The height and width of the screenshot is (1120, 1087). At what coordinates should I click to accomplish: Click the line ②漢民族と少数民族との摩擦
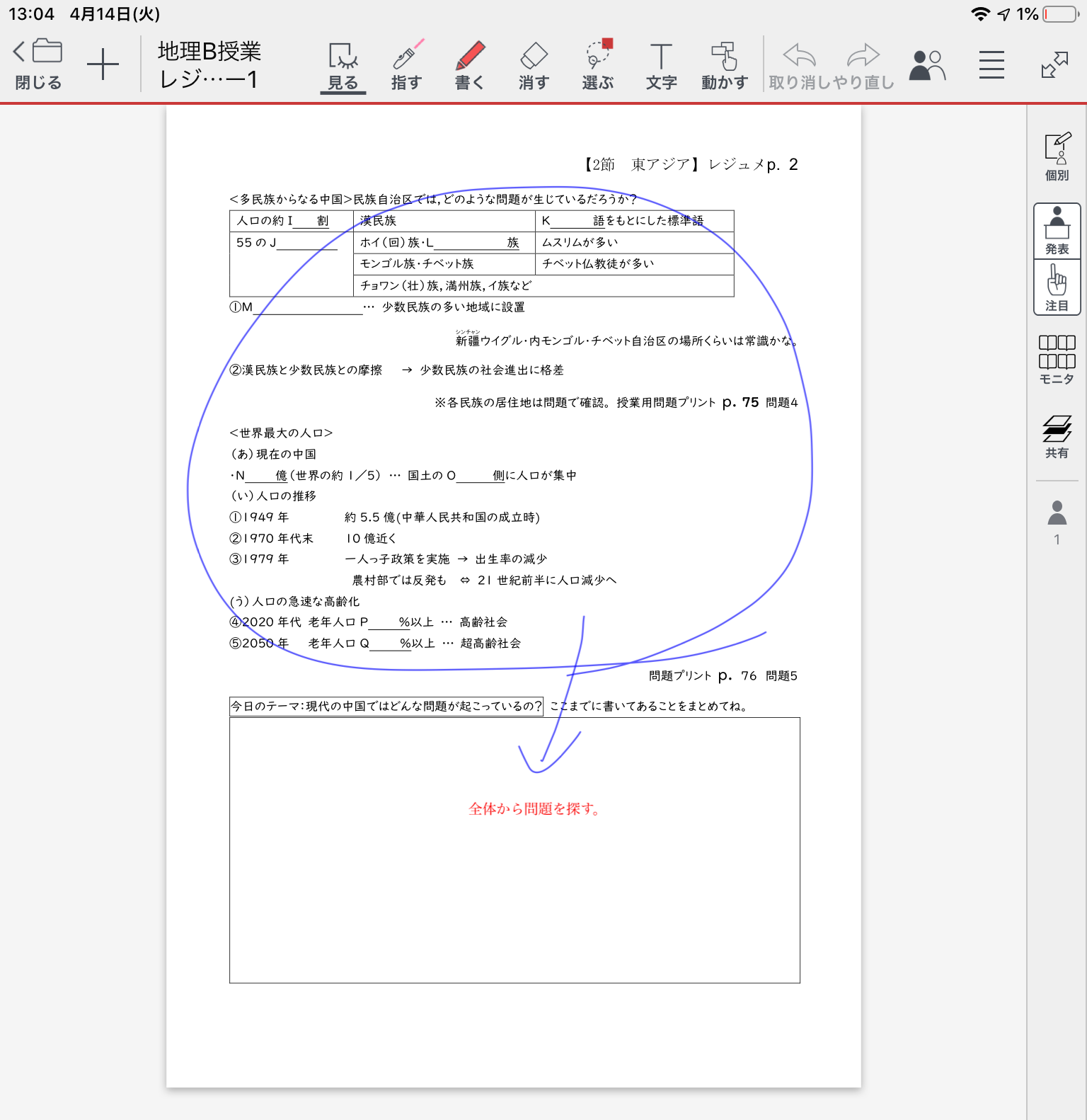pyautogui.click(x=396, y=370)
